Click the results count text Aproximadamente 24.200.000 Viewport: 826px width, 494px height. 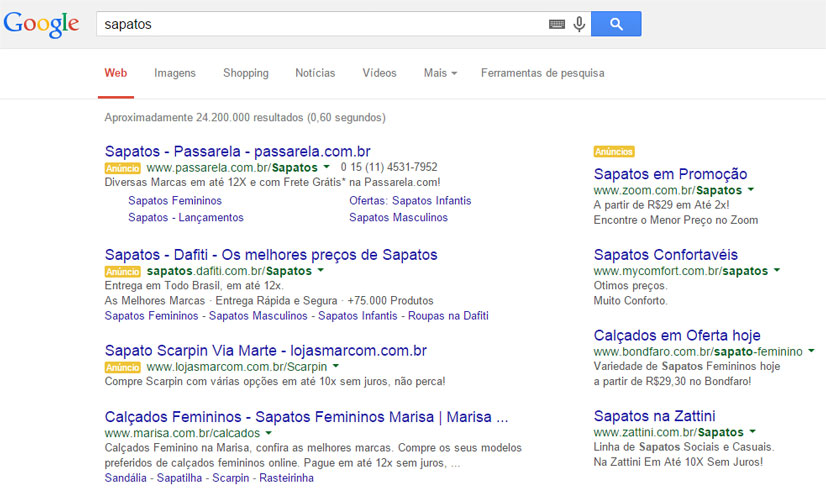[x=245, y=117]
